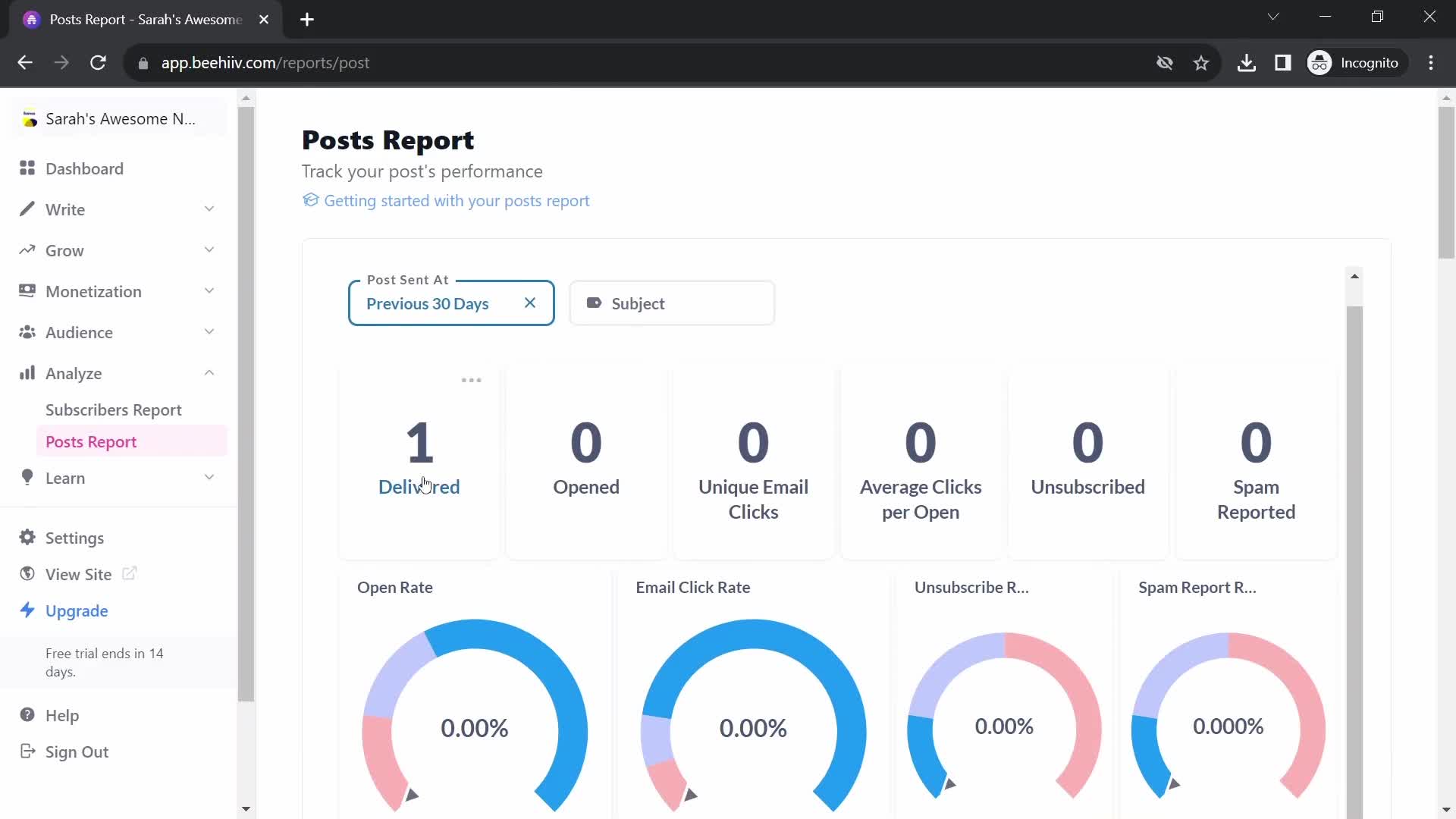
Task: Click the Settings gear icon
Action: (27, 538)
